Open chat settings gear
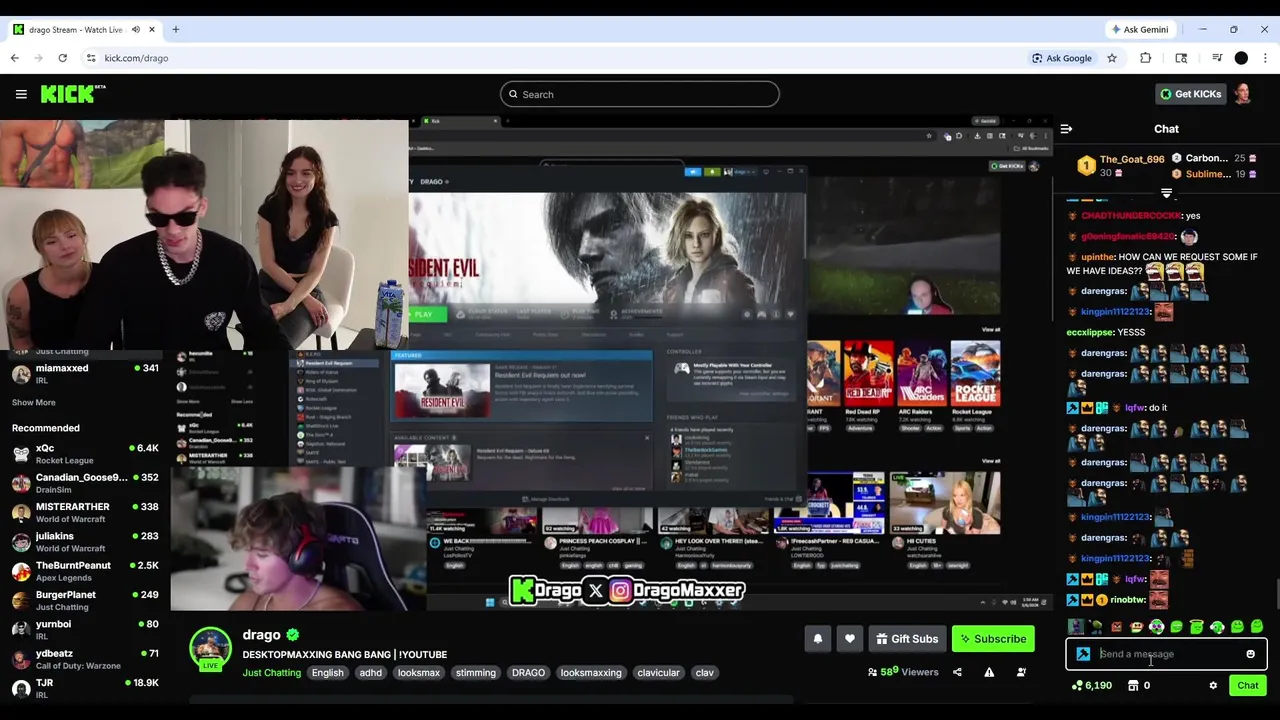 1213,685
